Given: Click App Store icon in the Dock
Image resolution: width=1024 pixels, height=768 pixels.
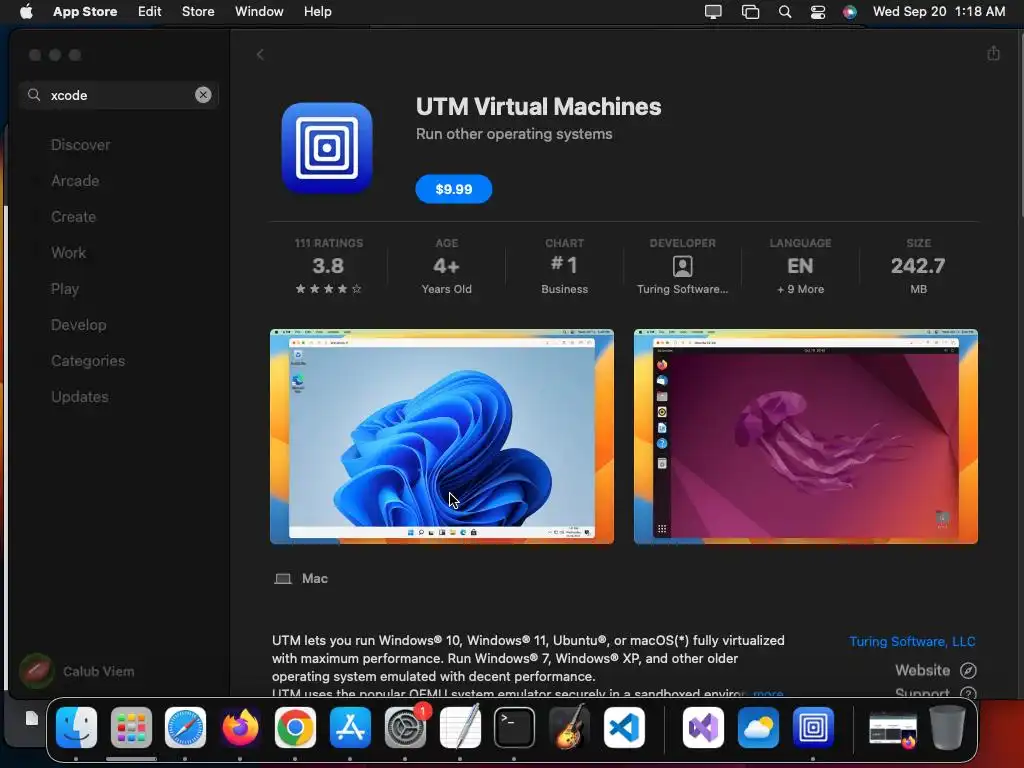Looking at the screenshot, I should coord(351,727).
